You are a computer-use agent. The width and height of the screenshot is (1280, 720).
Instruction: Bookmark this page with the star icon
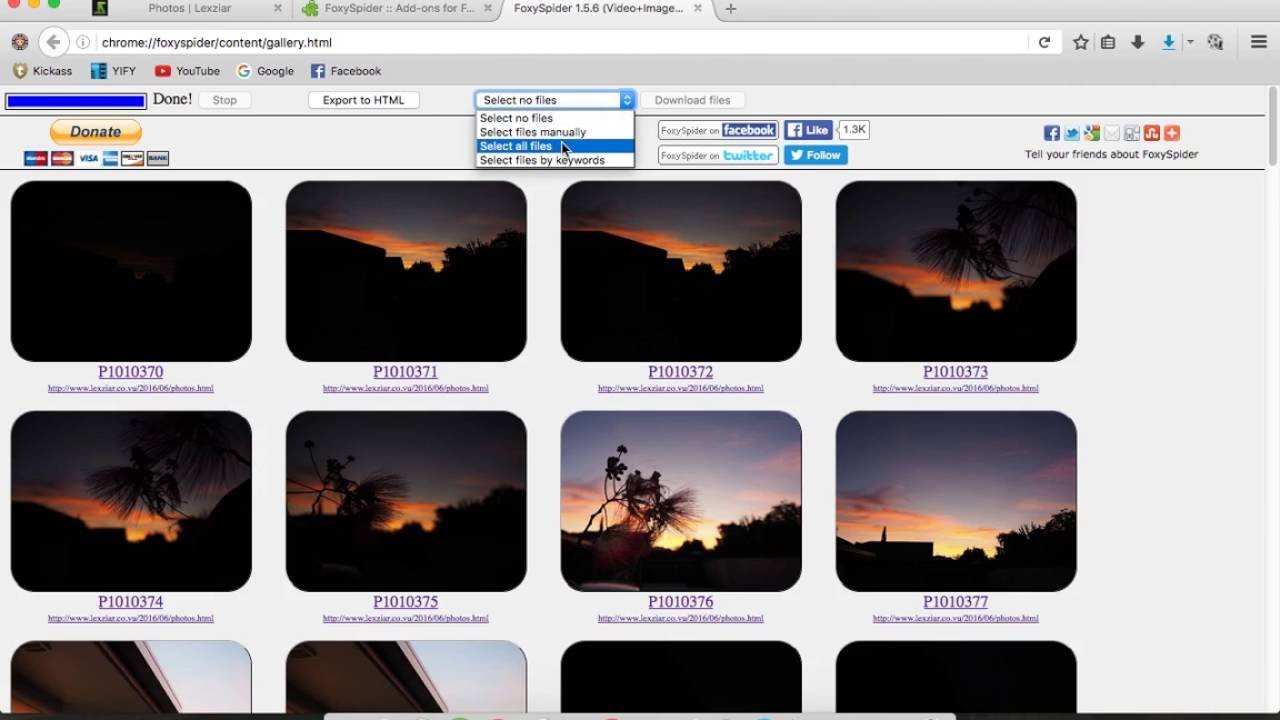(1081, 42)
